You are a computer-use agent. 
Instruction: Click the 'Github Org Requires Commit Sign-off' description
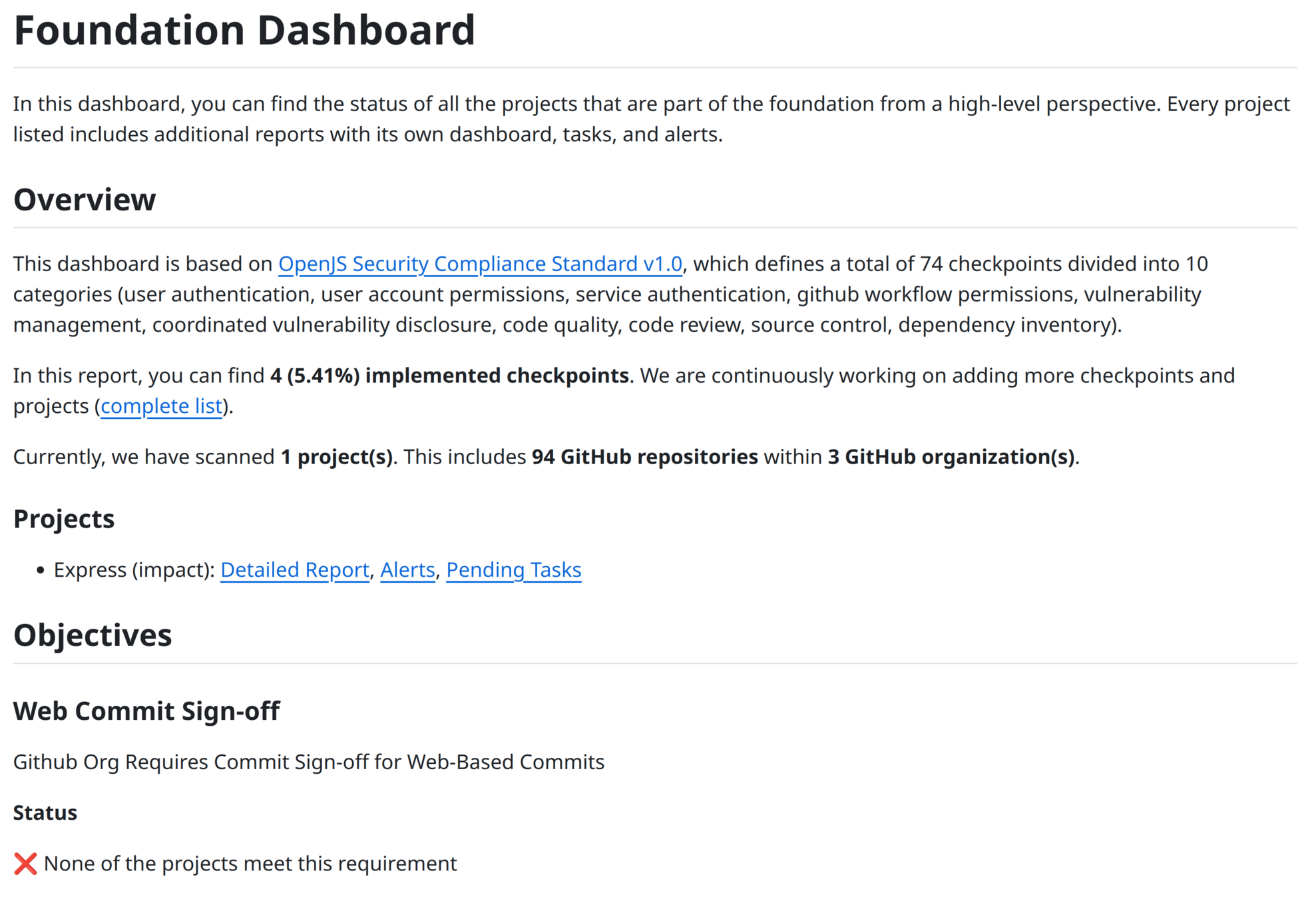[x=309, y=762]
